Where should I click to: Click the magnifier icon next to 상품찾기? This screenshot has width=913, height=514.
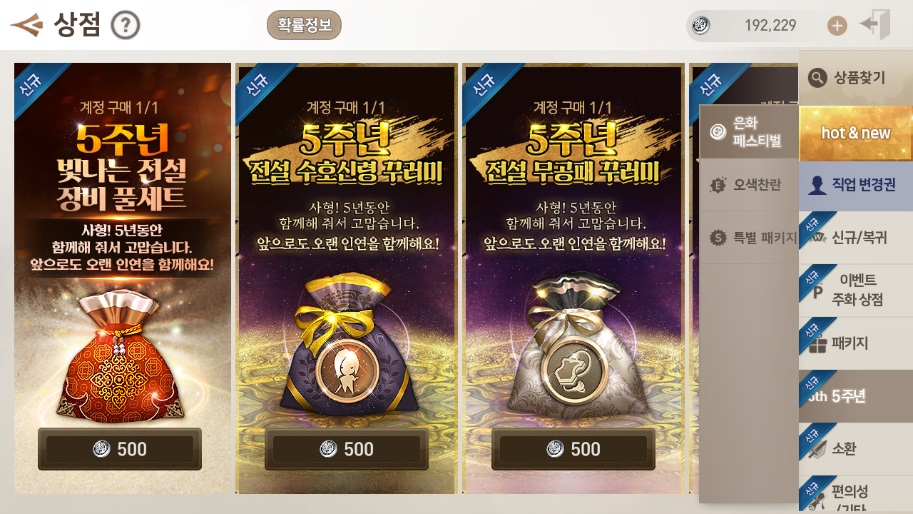point(817,77)
